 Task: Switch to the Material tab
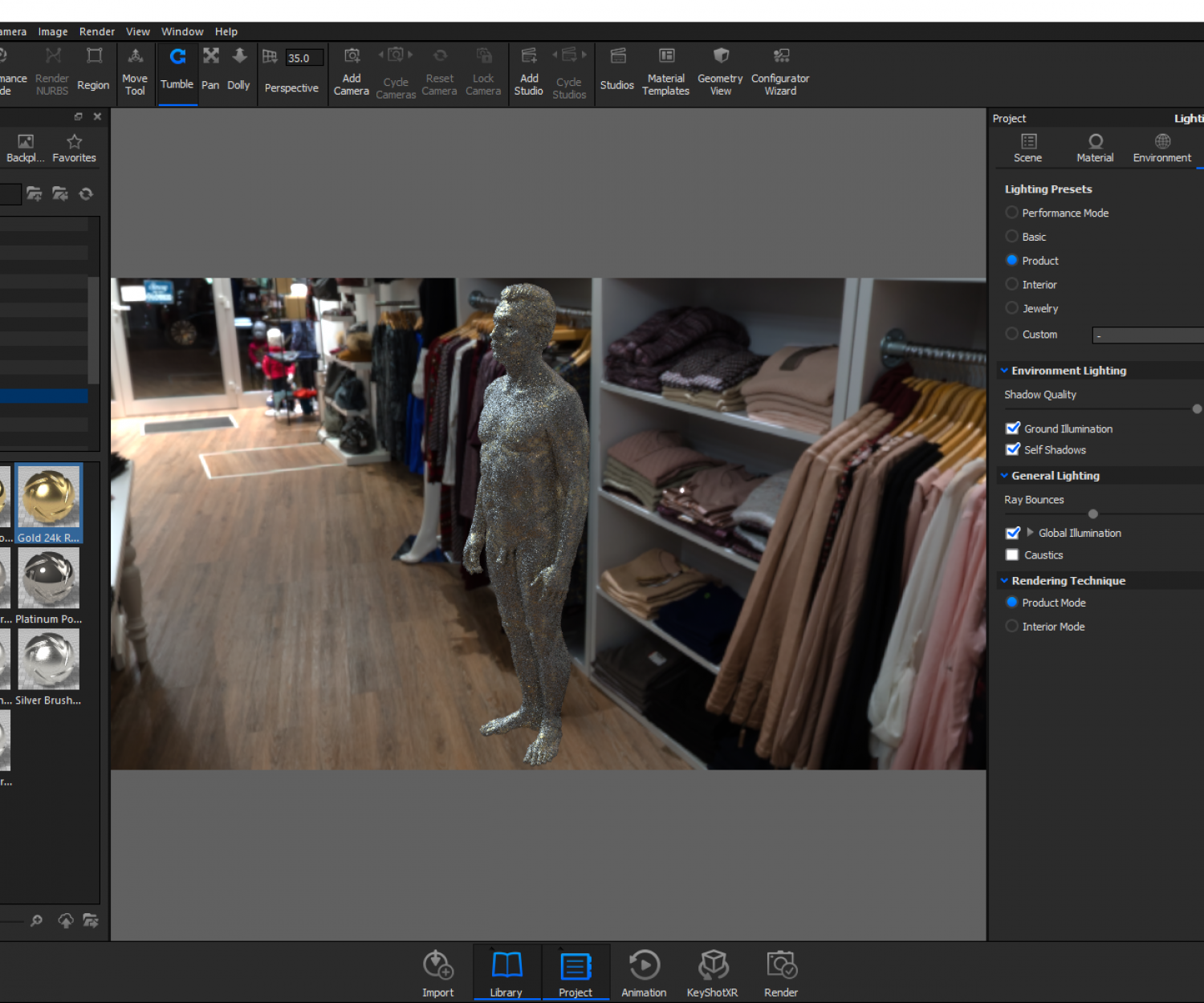pos(1095,148)
